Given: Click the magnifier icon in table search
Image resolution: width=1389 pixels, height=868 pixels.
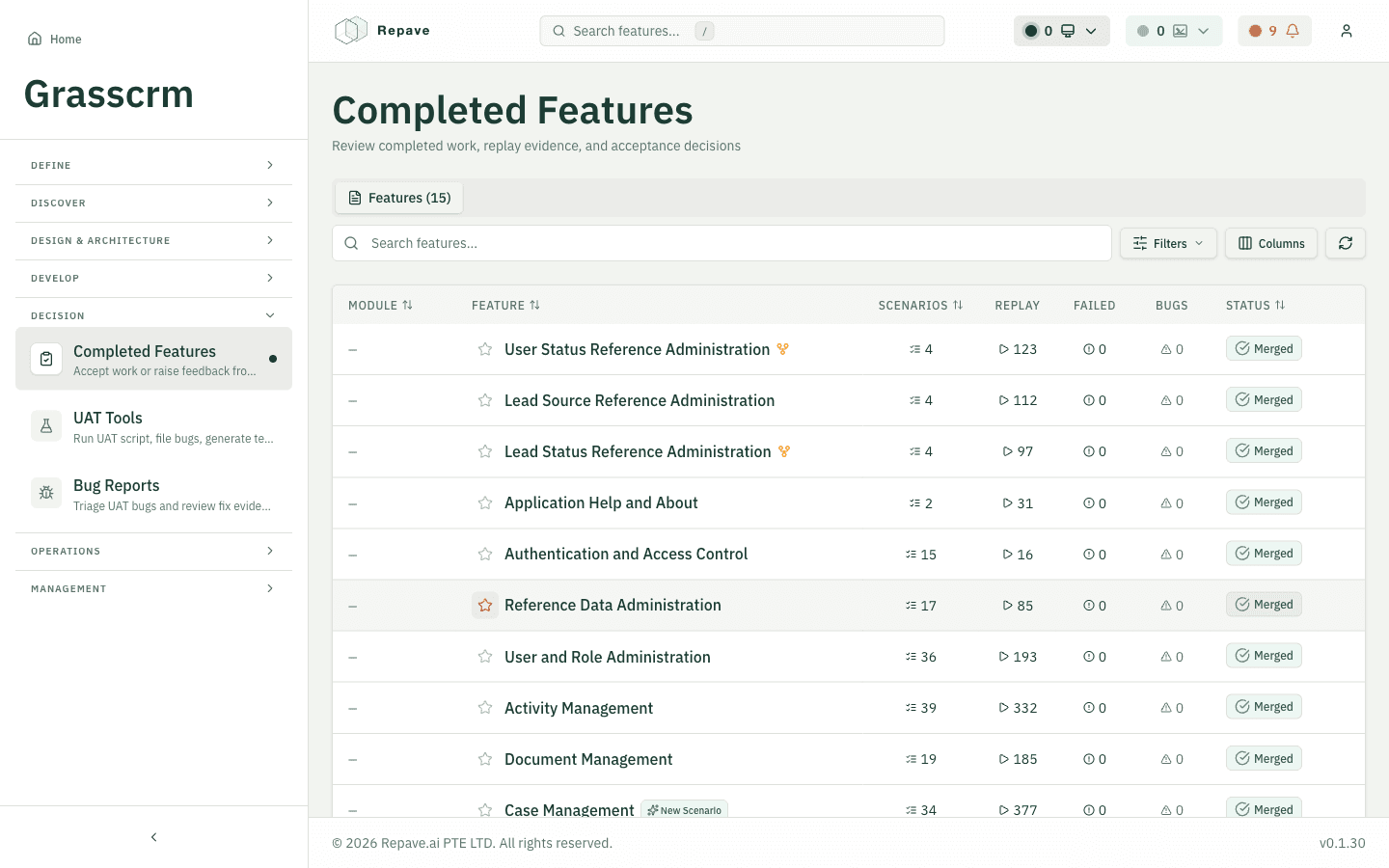Looking at the screenshot, I should tap(351, 243).
